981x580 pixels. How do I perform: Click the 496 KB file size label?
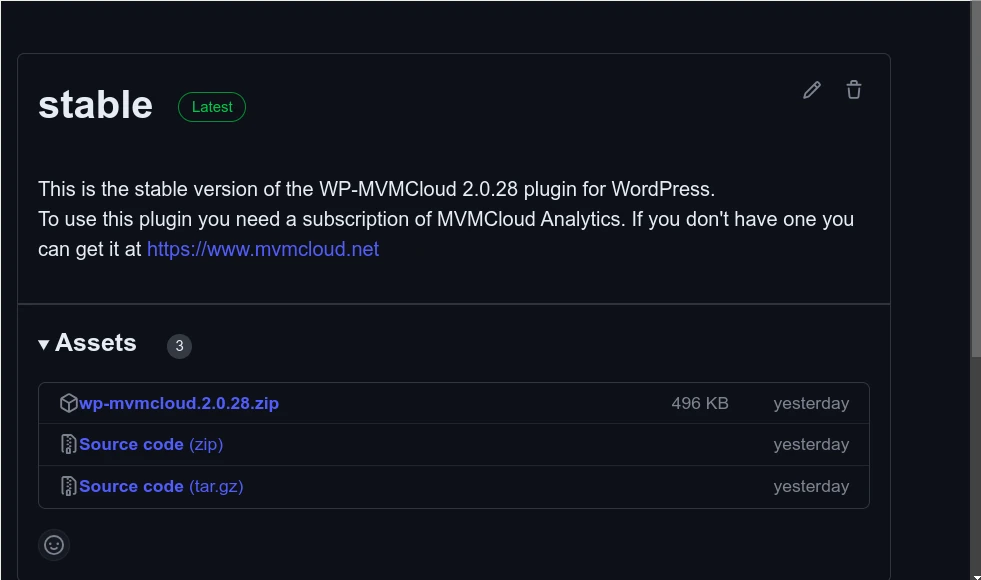700,403
